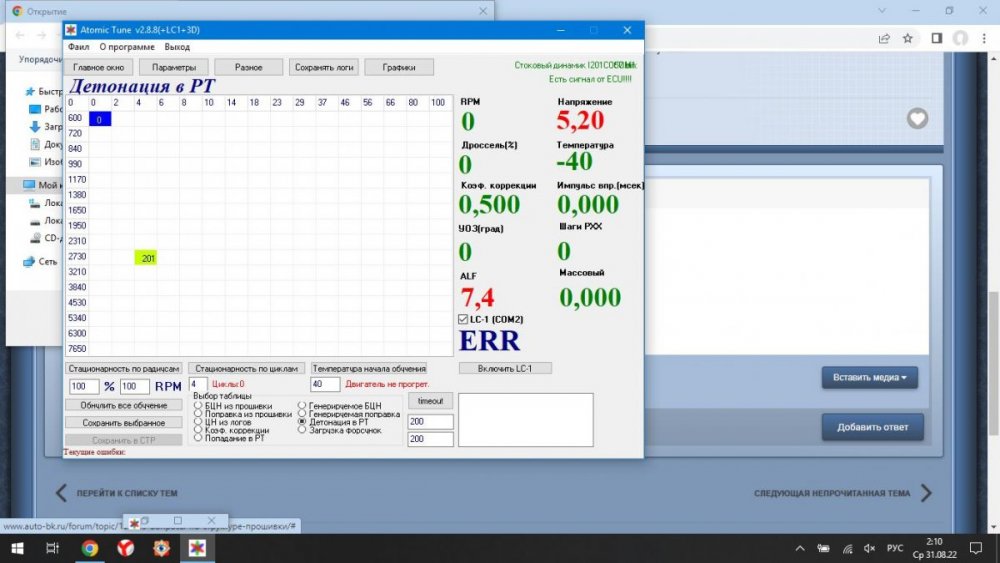
Task: Click the Atomic Tune title bar icon
Action: pyautogui.click(x=71, y=30)
